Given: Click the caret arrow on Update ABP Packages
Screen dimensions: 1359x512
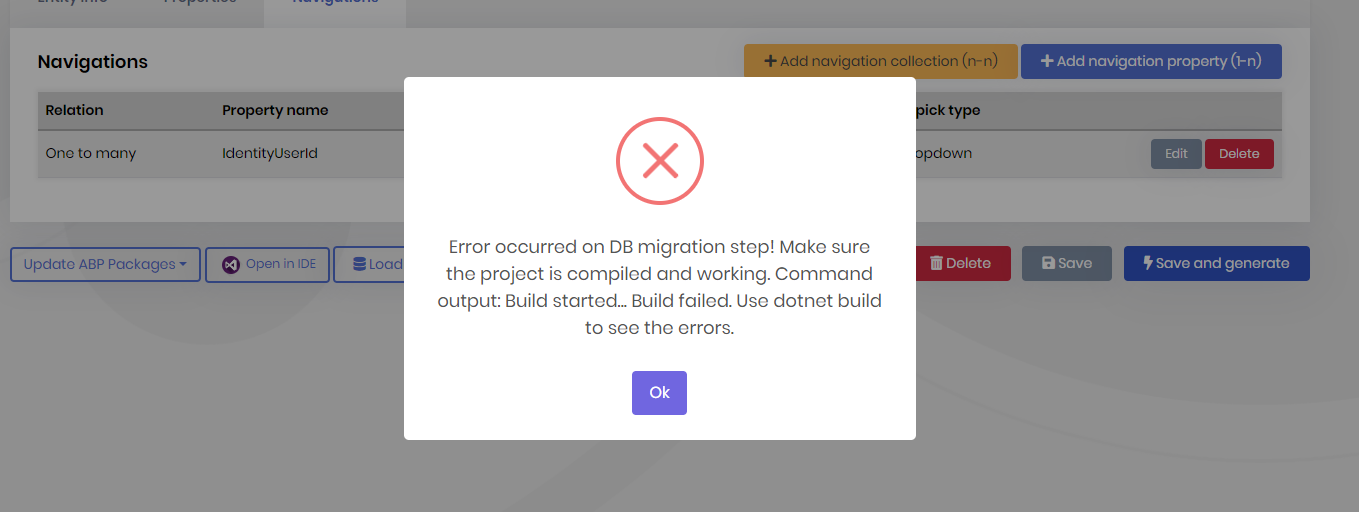Looking at the screenshot, I should pyautogui.click(x=184, y=265).
